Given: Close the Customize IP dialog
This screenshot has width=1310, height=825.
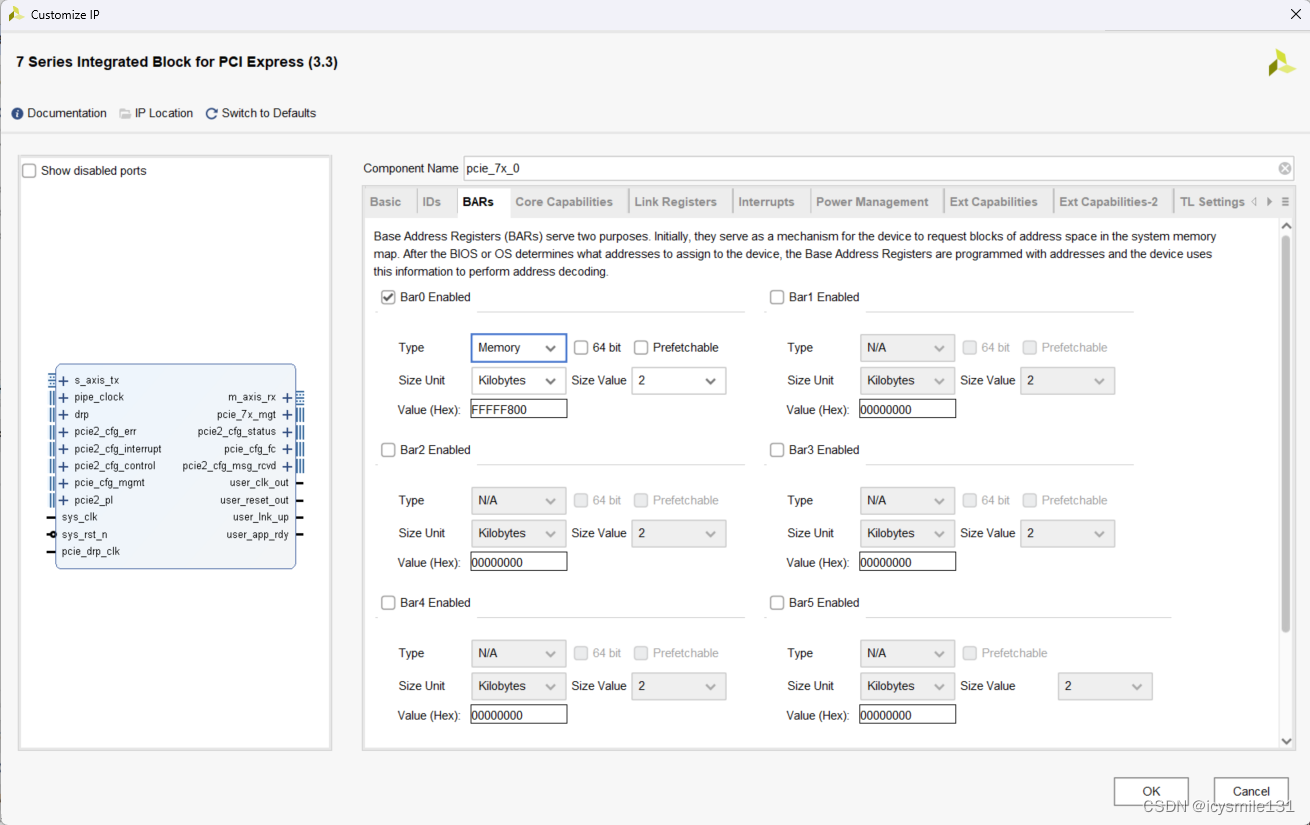Looking at the screenshot, I should point(1295,14).
